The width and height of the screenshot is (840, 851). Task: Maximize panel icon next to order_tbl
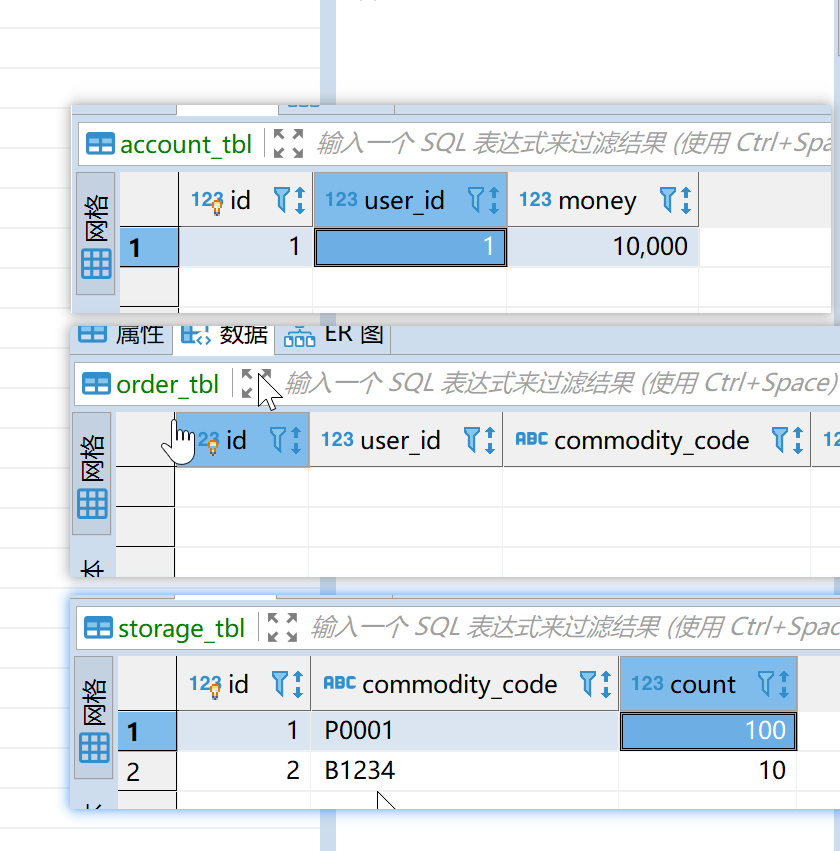[x=256, y=383]
